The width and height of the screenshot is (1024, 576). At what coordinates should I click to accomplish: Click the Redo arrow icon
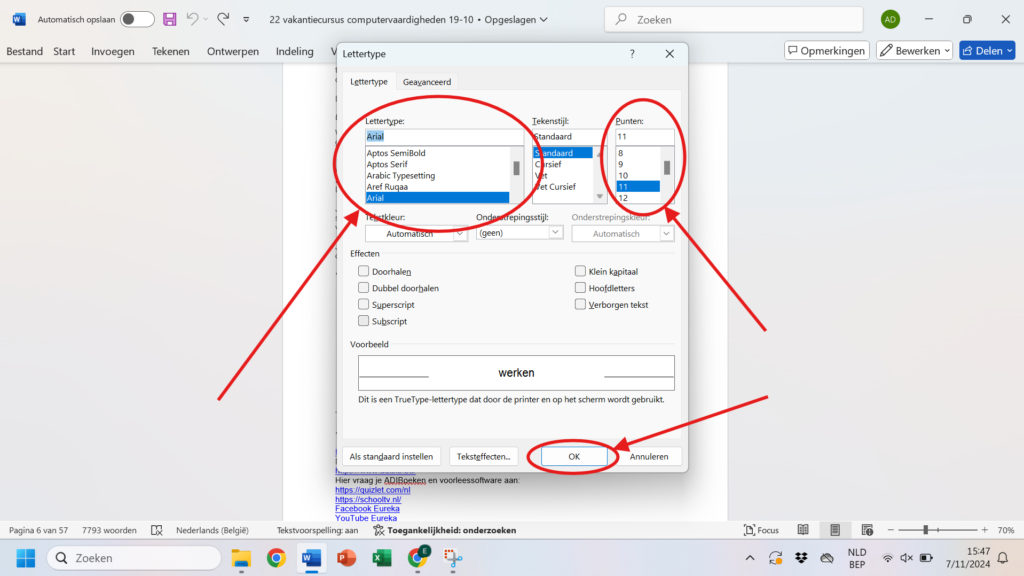223,19
